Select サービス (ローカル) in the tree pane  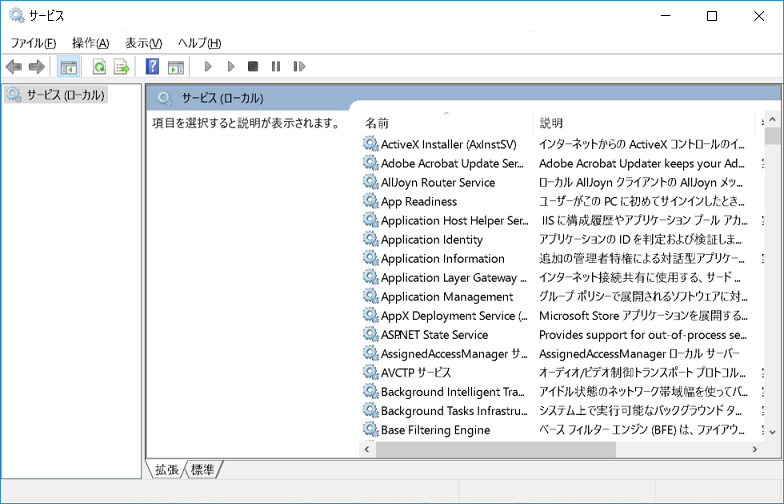coord(66,95)
